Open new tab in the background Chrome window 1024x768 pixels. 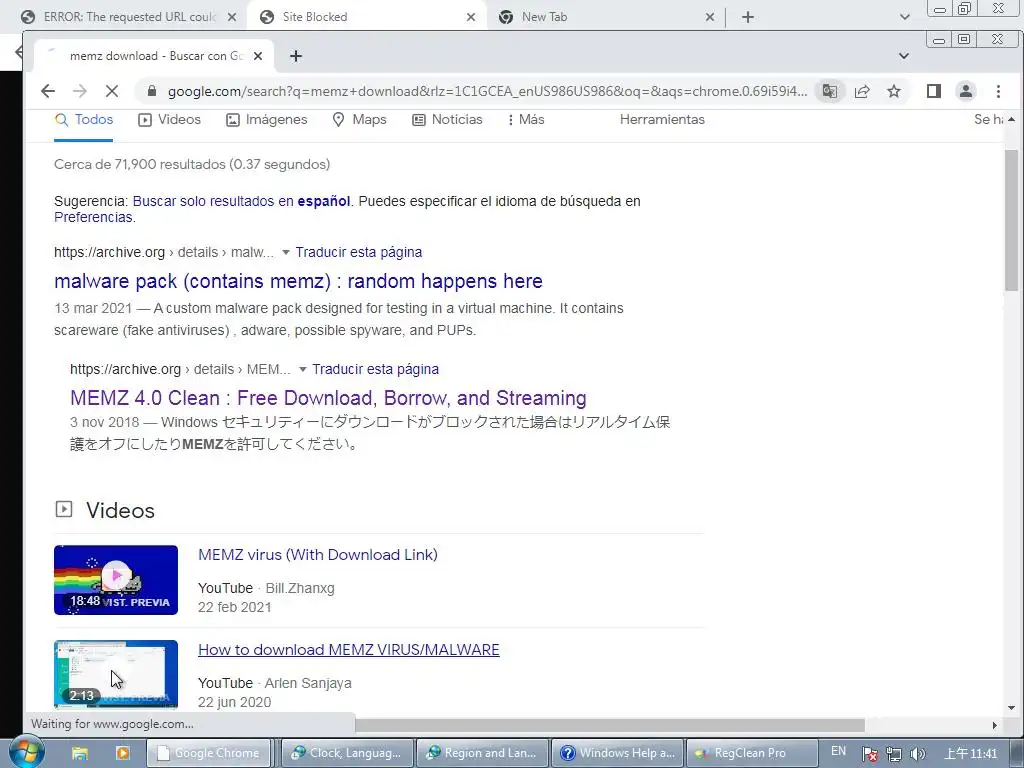[x=748, y=17]
